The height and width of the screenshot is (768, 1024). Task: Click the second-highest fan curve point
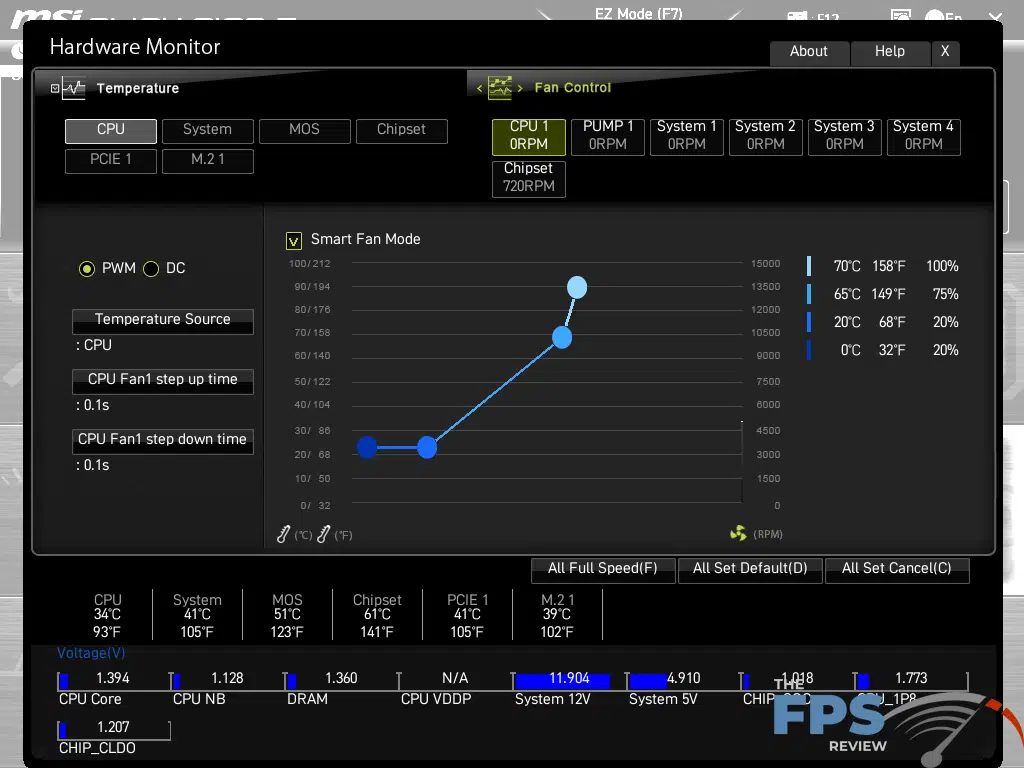point(562,338)
